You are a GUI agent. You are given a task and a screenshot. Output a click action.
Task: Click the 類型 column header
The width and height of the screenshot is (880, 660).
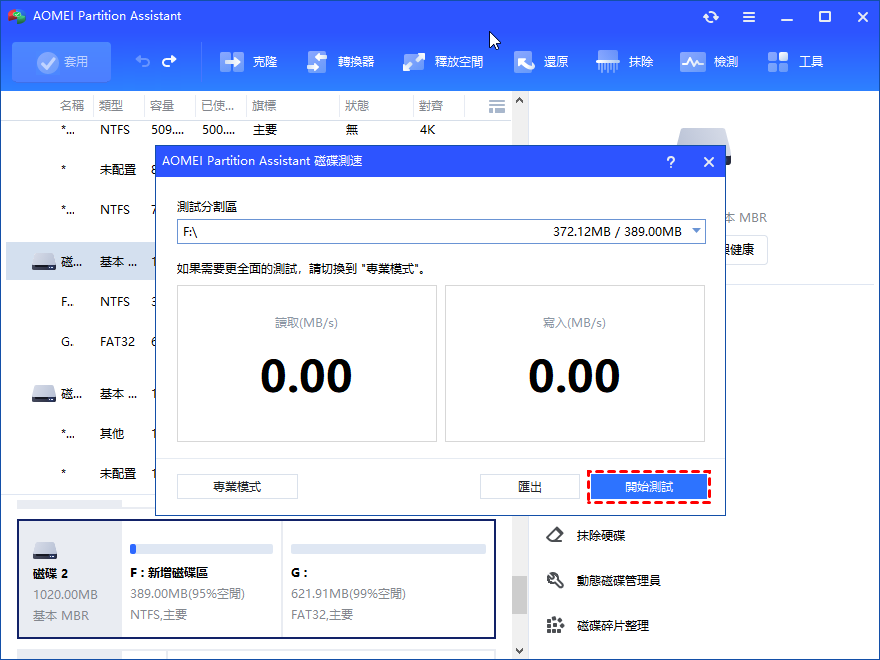[111, 106]
